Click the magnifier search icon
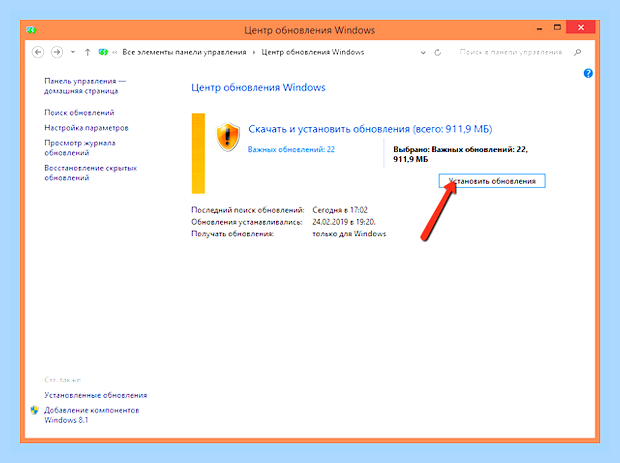620x463 pixels. [x=578, y=52]
